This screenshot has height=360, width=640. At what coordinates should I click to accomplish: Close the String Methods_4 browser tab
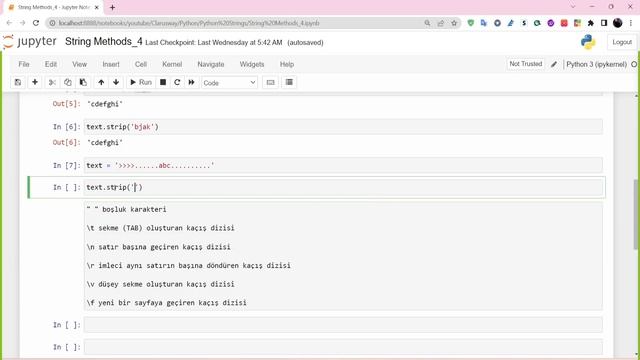pos(97,7)
